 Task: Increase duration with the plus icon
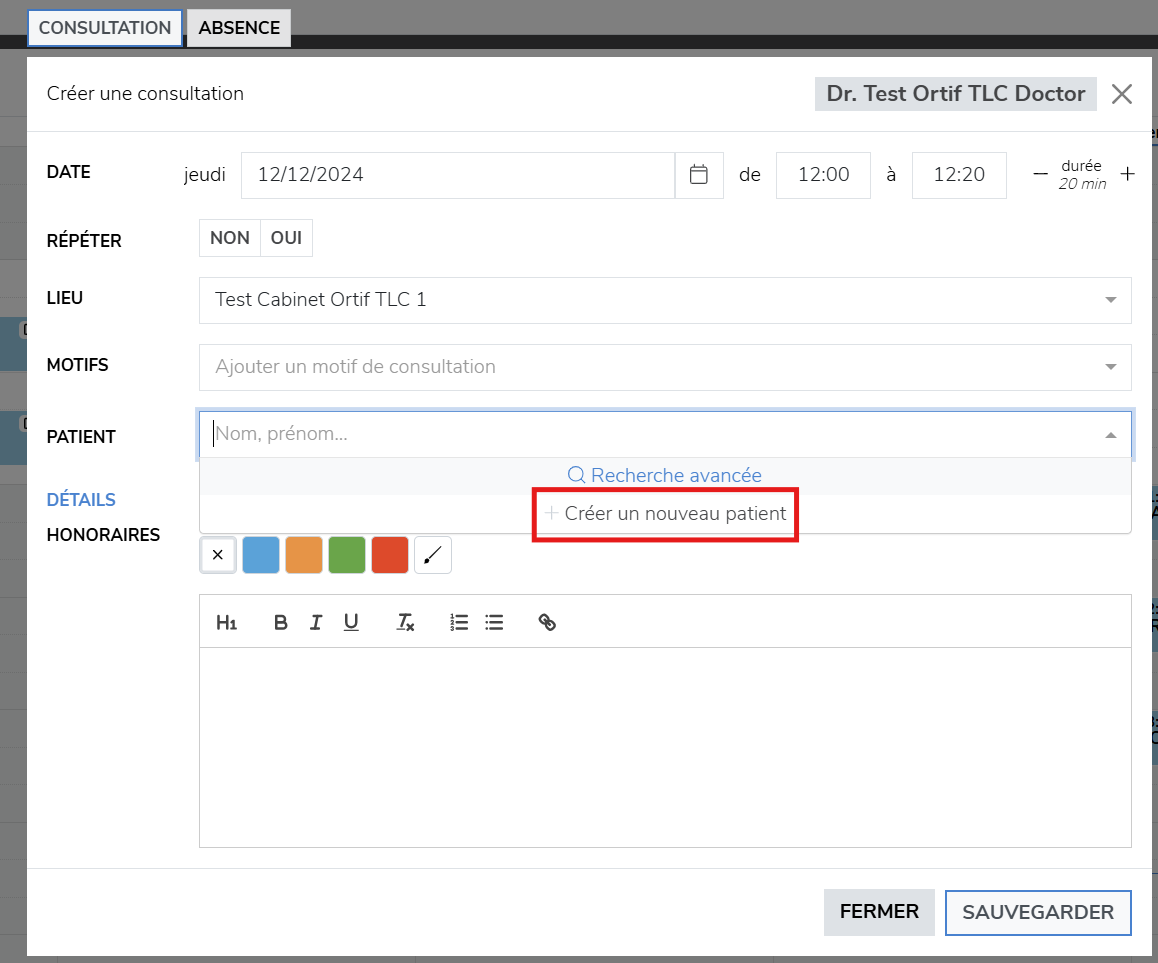1128,174
